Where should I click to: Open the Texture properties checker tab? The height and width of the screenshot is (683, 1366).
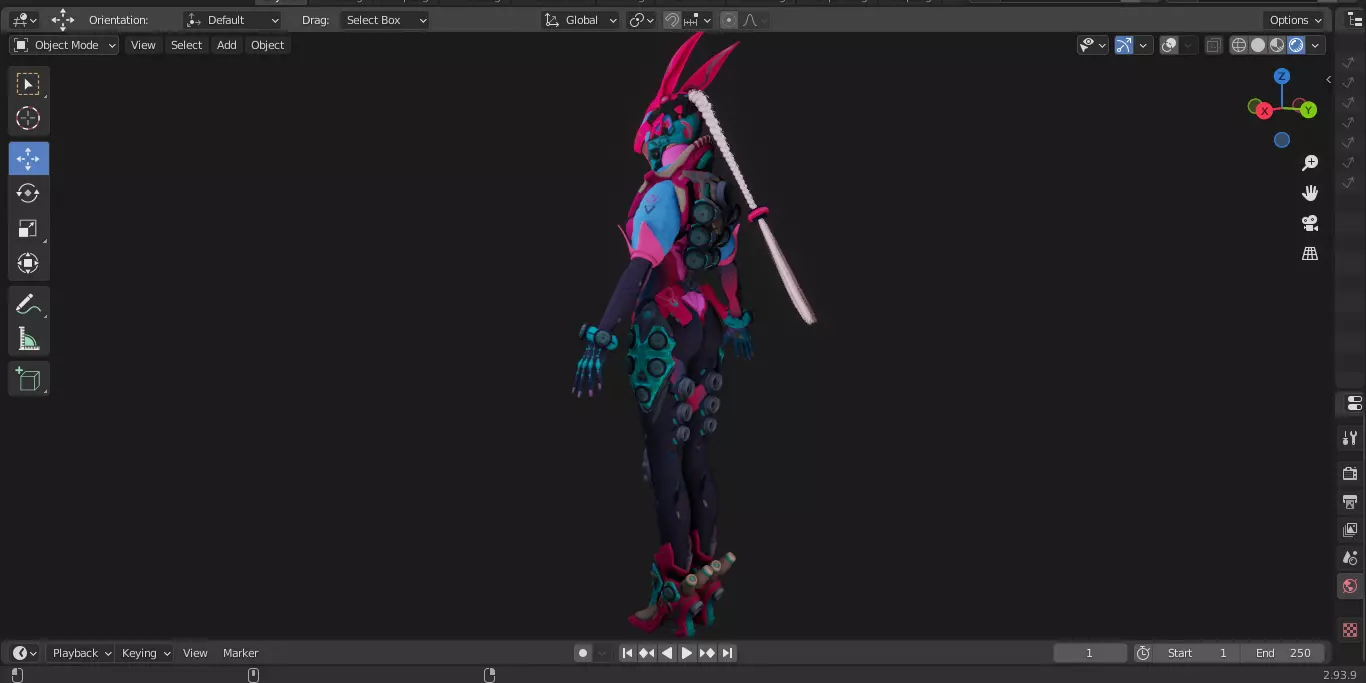coord(1350,630)
